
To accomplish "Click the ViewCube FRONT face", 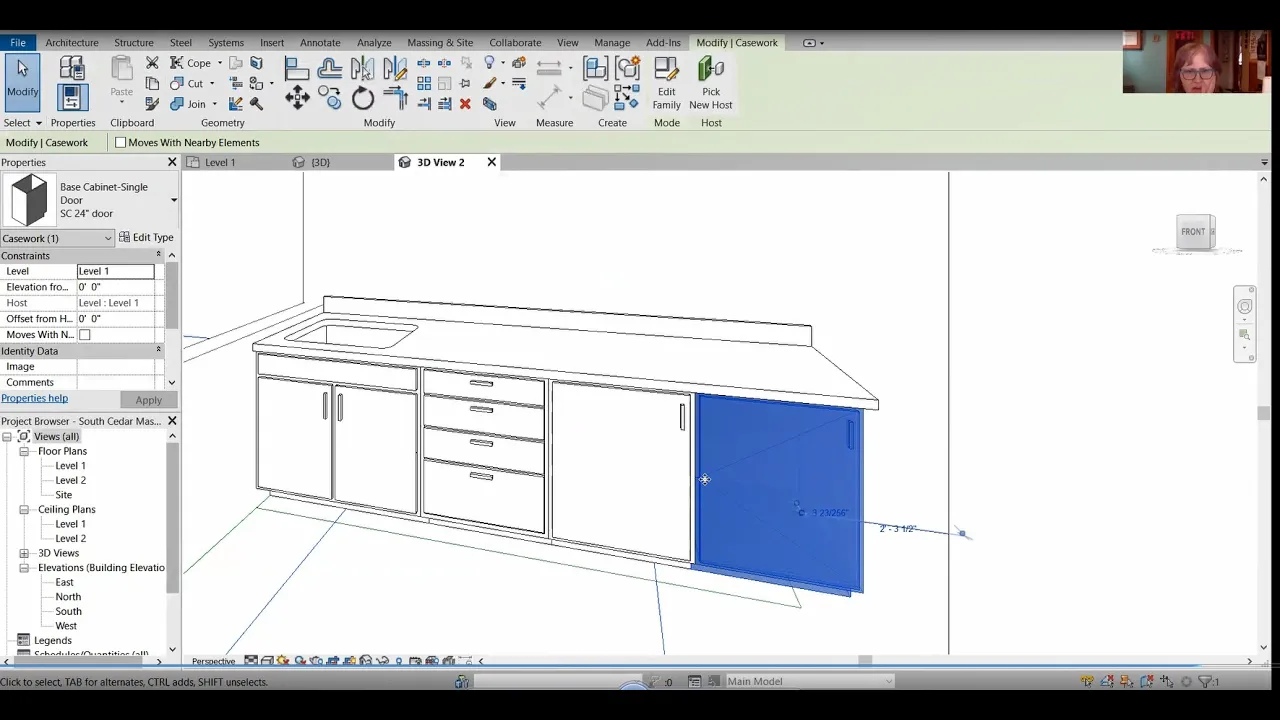I will (x=1194, y=232).
